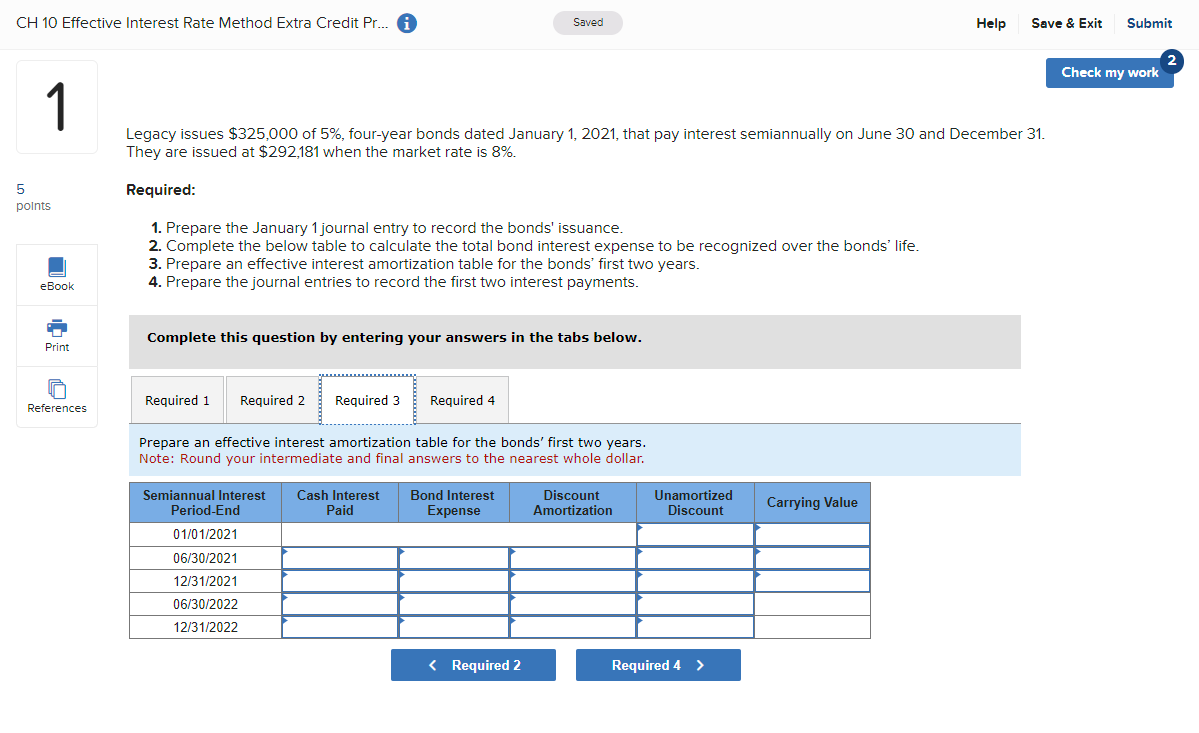The image size is (1199, 733).
Task: Open Help
Action: coord(990,23)
